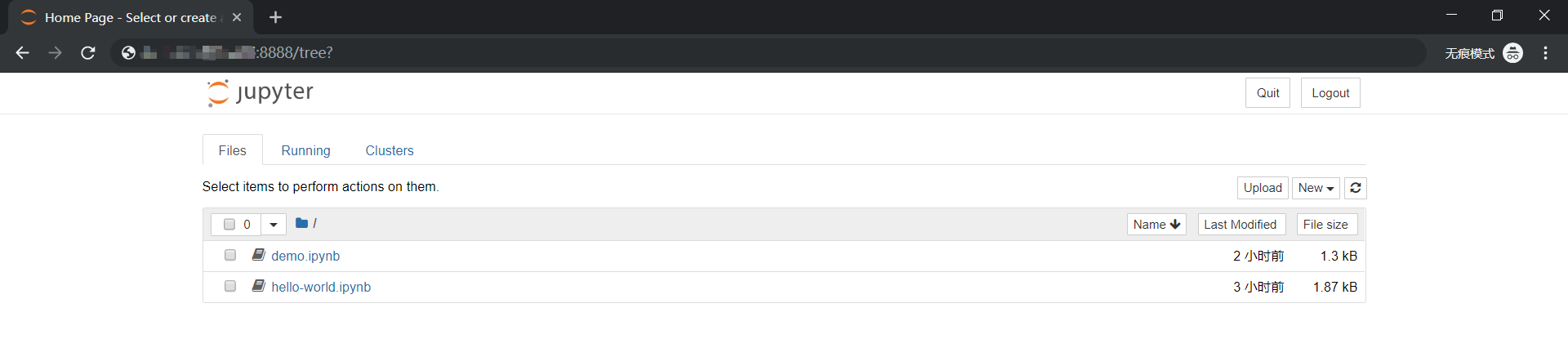Expand the New notebook dropdown
Screen dimensions: 1568x357
tap(1316, 188)
